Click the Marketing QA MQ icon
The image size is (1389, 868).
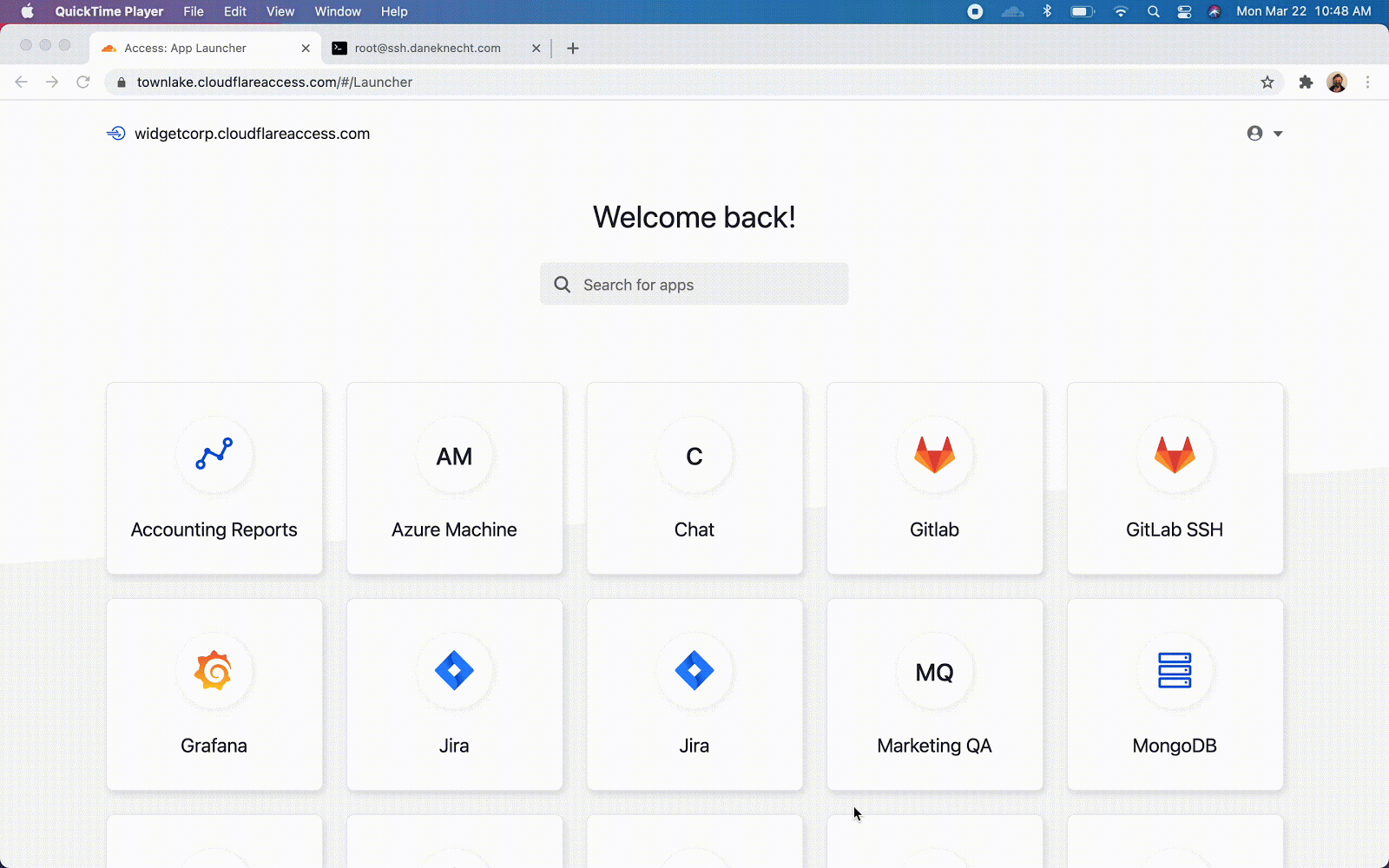[934, 673]
